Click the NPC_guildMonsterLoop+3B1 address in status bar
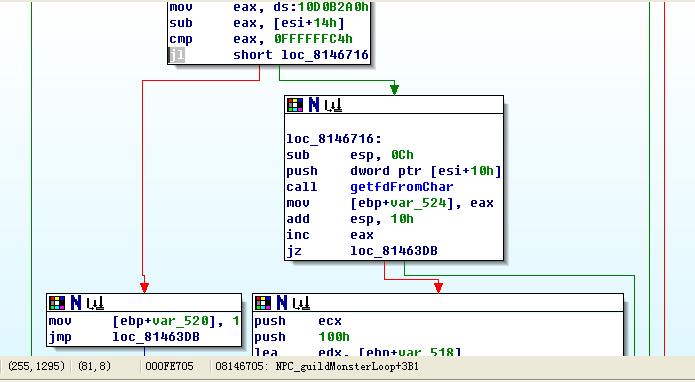 [347, 366]
